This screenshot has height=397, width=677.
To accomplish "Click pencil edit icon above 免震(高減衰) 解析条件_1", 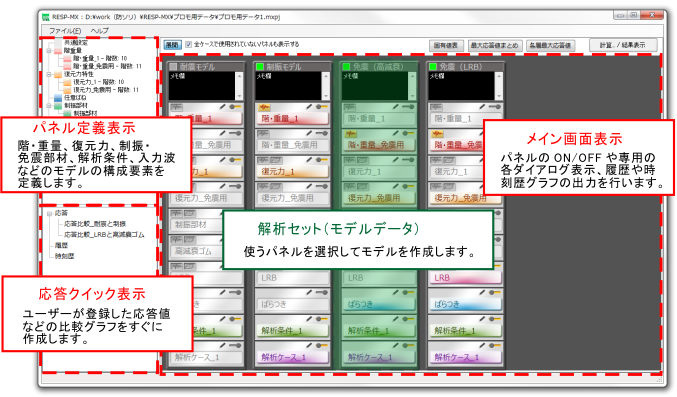I will pyautogui.click(x=395, y=319).
